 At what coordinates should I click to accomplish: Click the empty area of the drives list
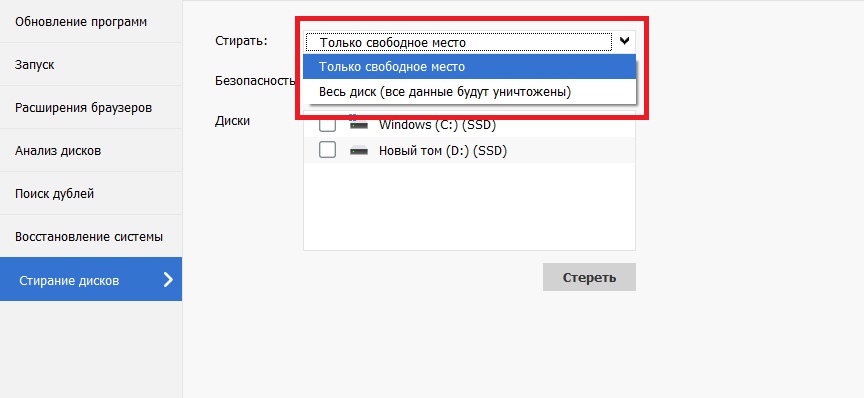pos(469,206)
